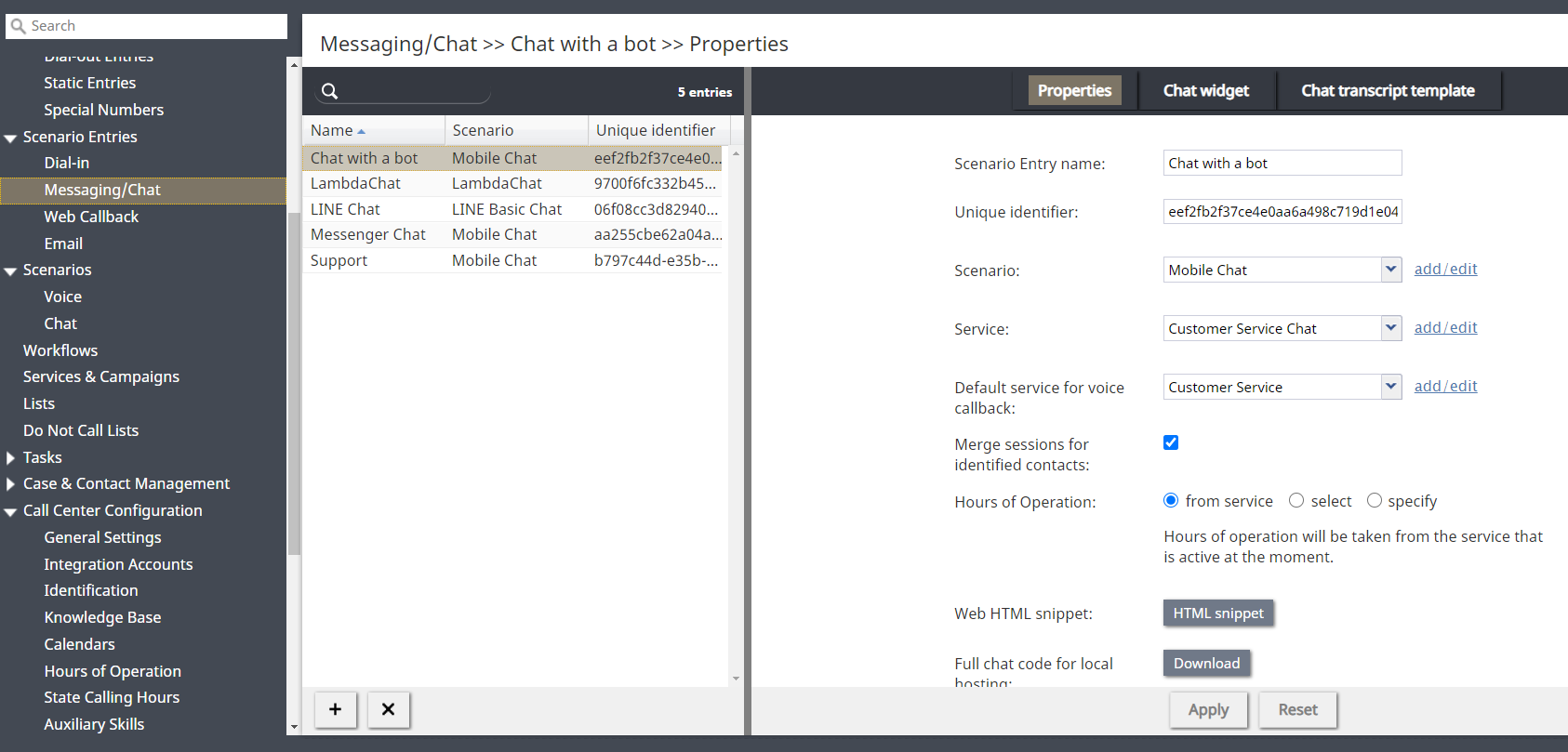Click the magnifier icon above entries list
This screenshot has width=1568, height=752.
(330, 91)
